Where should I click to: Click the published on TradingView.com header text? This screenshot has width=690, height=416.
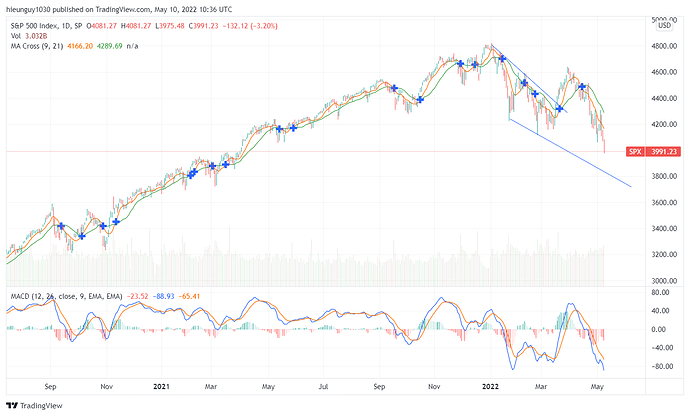pos(97,9)
